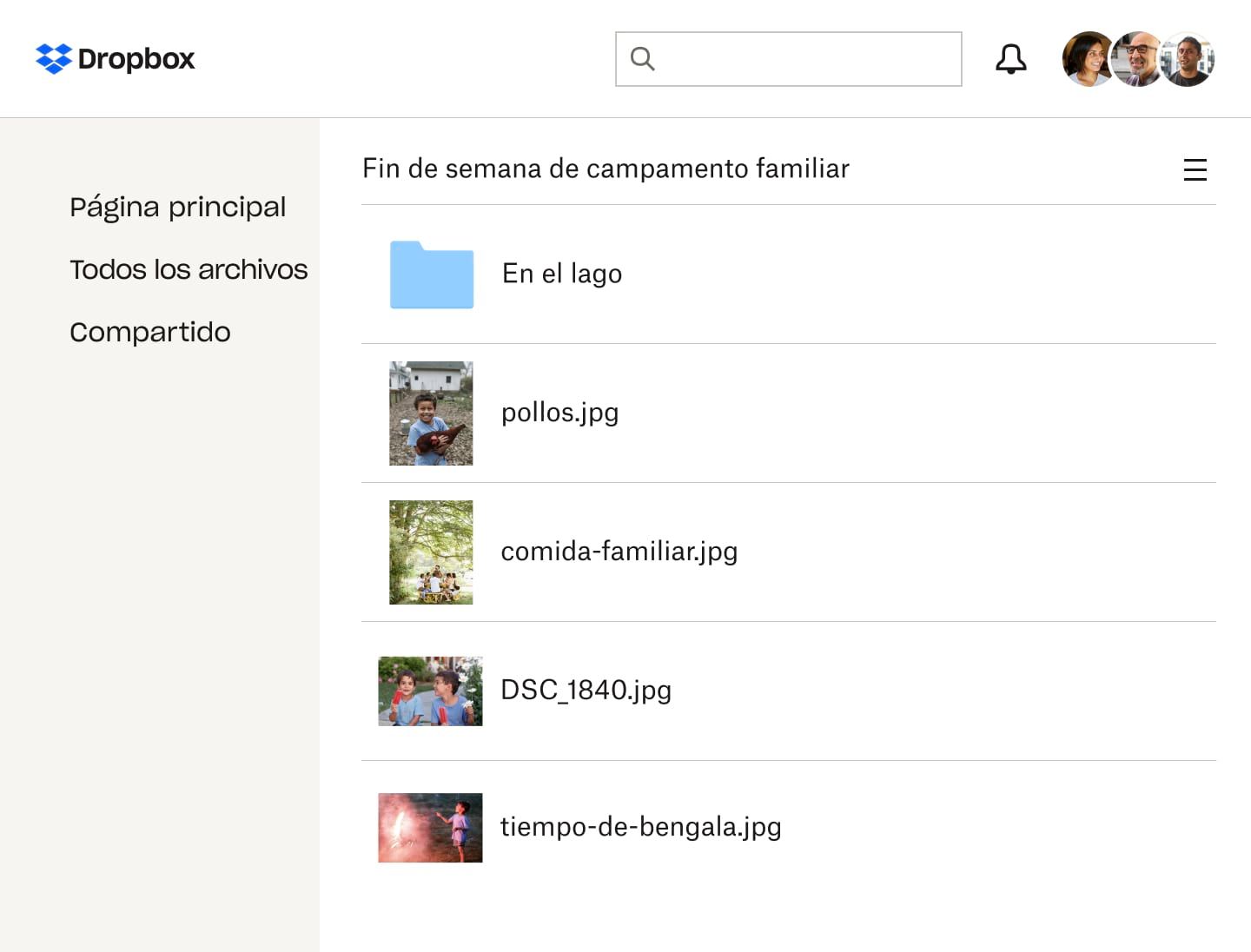Click the Dropbox logo icon
Viewport: 1251px width, 952px height.
tap(52, 59)
